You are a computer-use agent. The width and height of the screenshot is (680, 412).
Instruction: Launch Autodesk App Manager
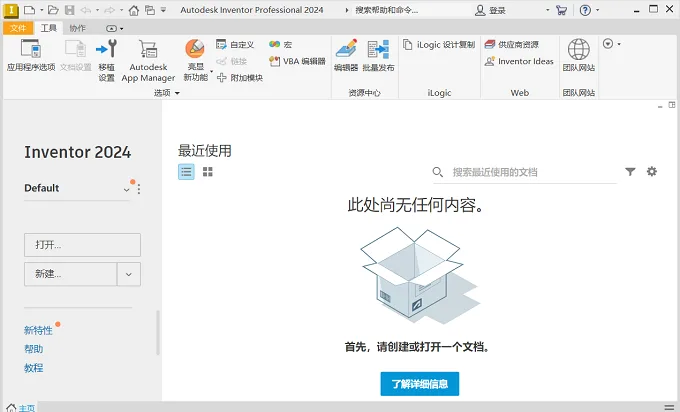click(x=148, y=60)
